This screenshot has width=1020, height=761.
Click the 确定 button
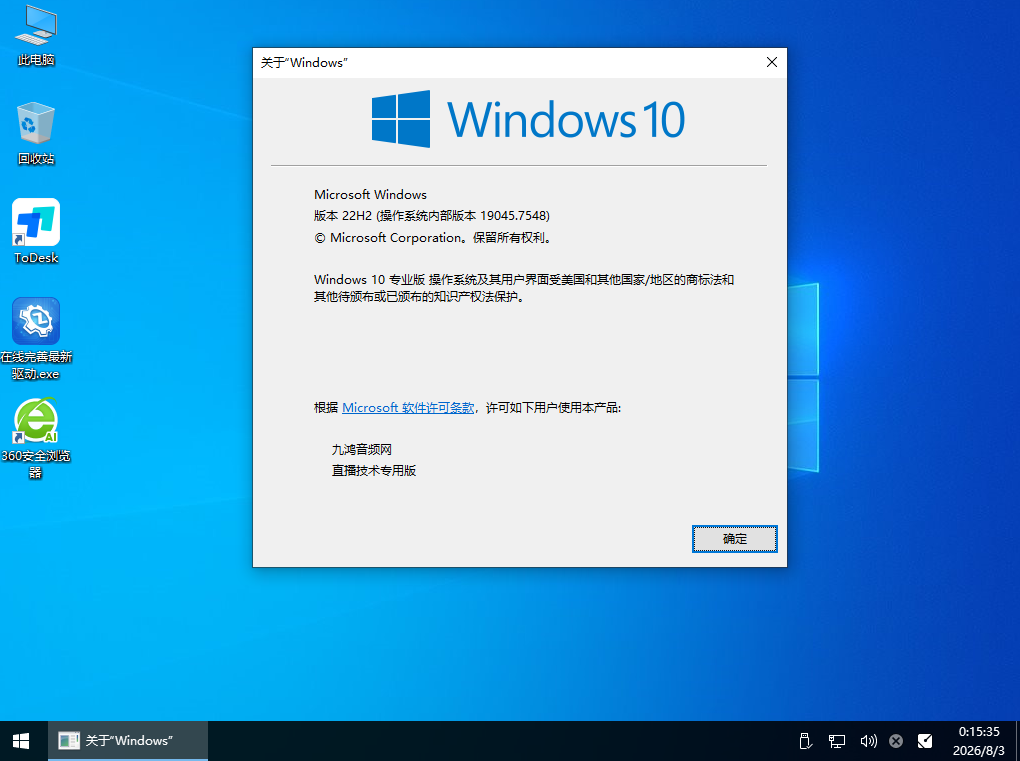(x=734, y=539)
